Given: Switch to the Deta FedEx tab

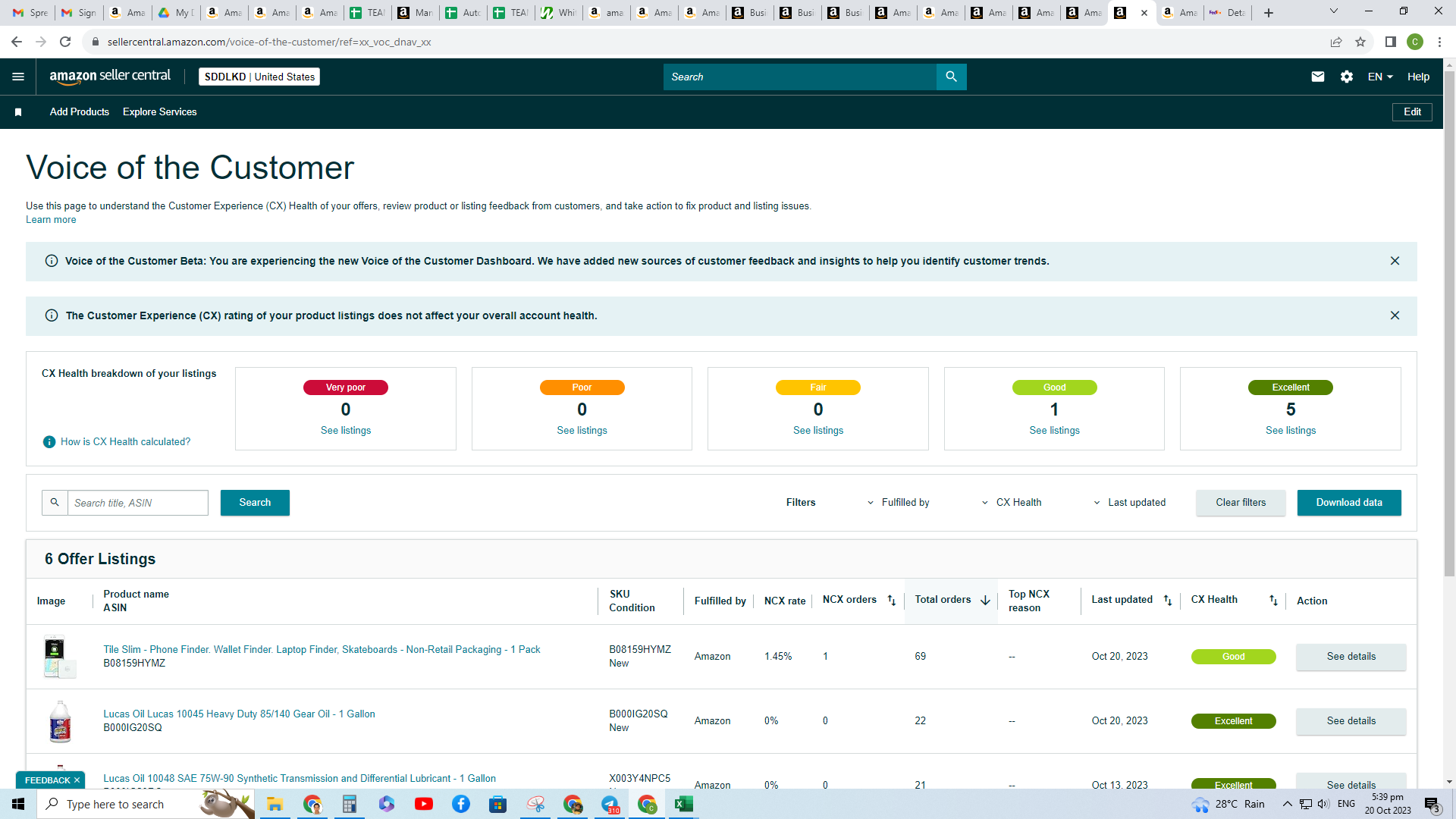Looking at the screenshot, I should pos(1227,13).
